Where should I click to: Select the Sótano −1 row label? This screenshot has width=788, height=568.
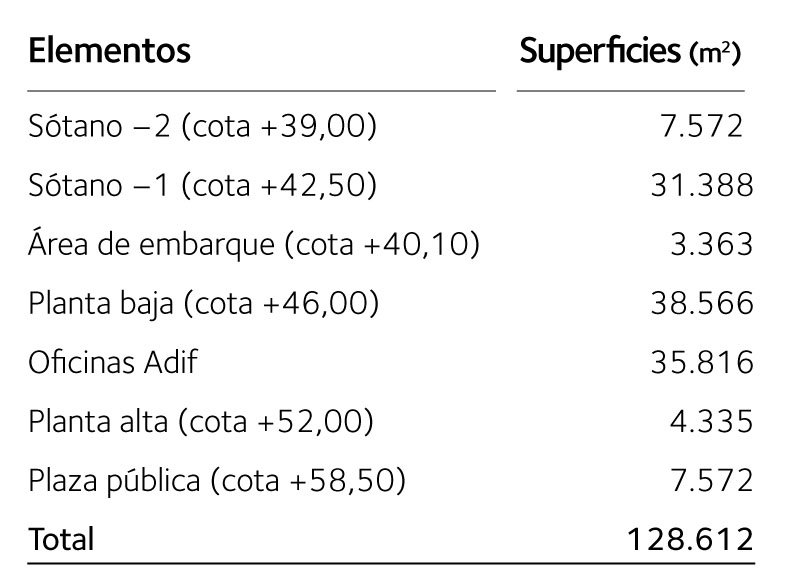point(203,186)
